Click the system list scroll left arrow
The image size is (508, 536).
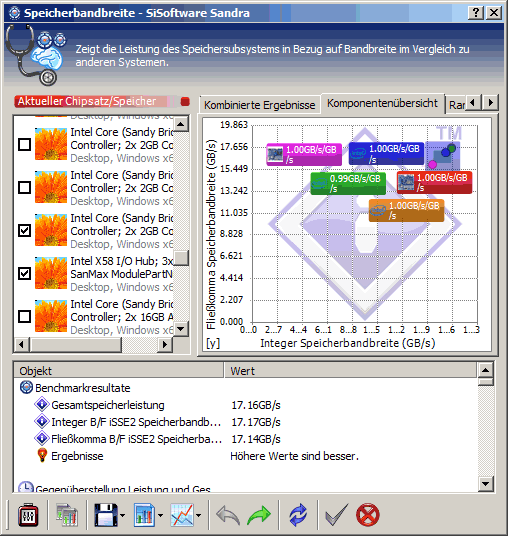[x=22, y=344]
